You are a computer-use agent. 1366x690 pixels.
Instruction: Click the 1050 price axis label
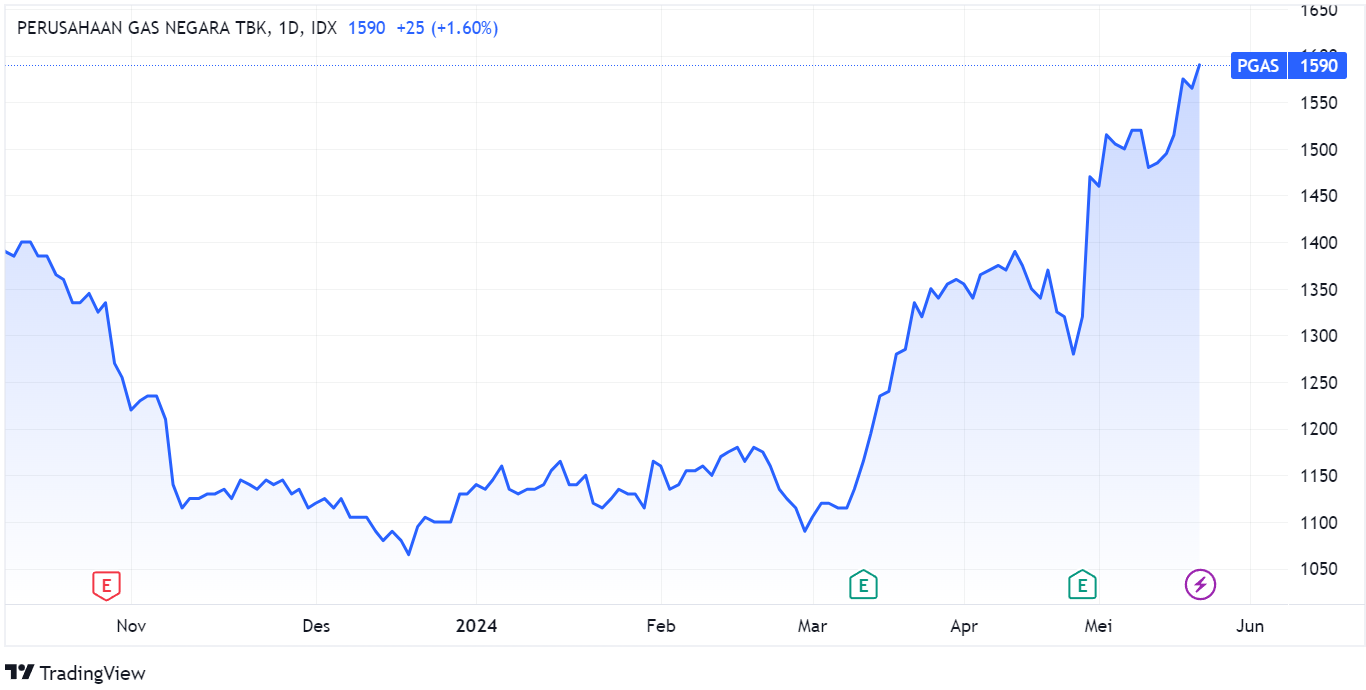pyautogui.click(x=1317, y=569)
